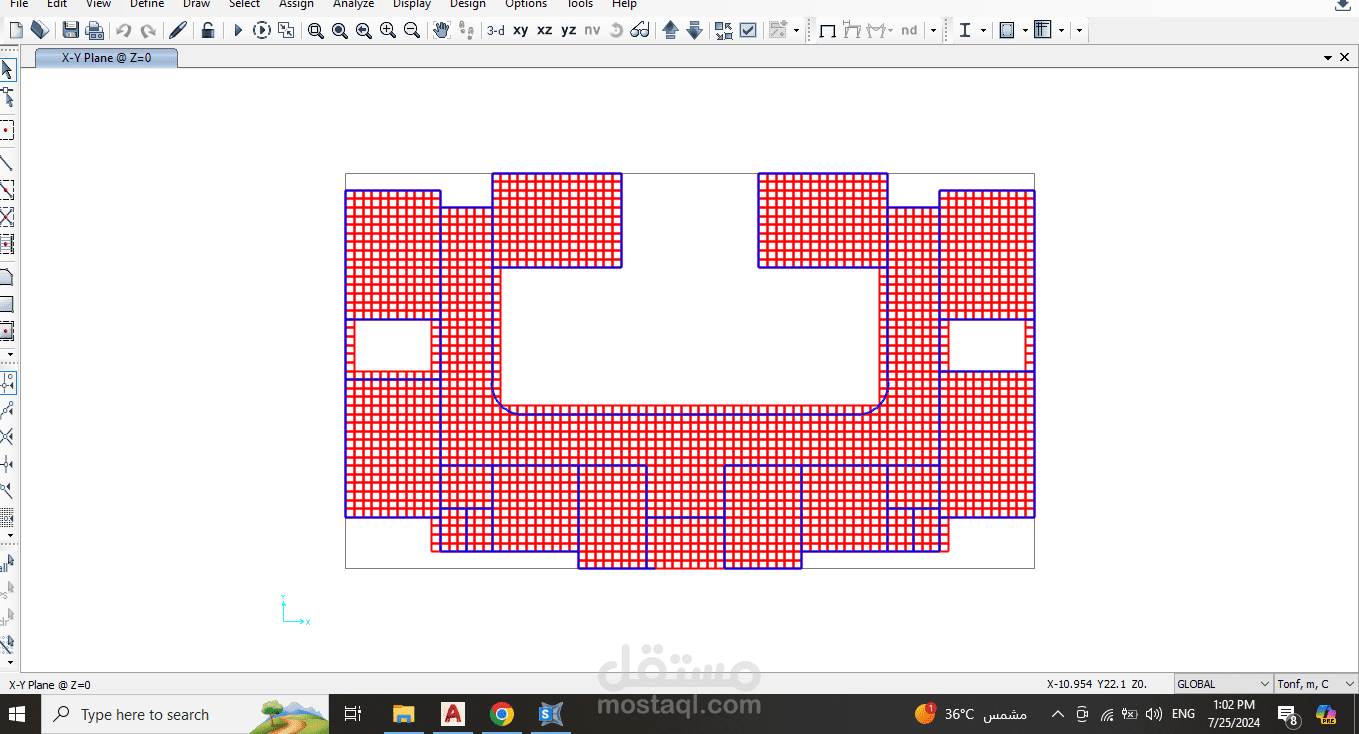
Task: Click the Draw Rectangular Area icon
Action: pos(7,304)
